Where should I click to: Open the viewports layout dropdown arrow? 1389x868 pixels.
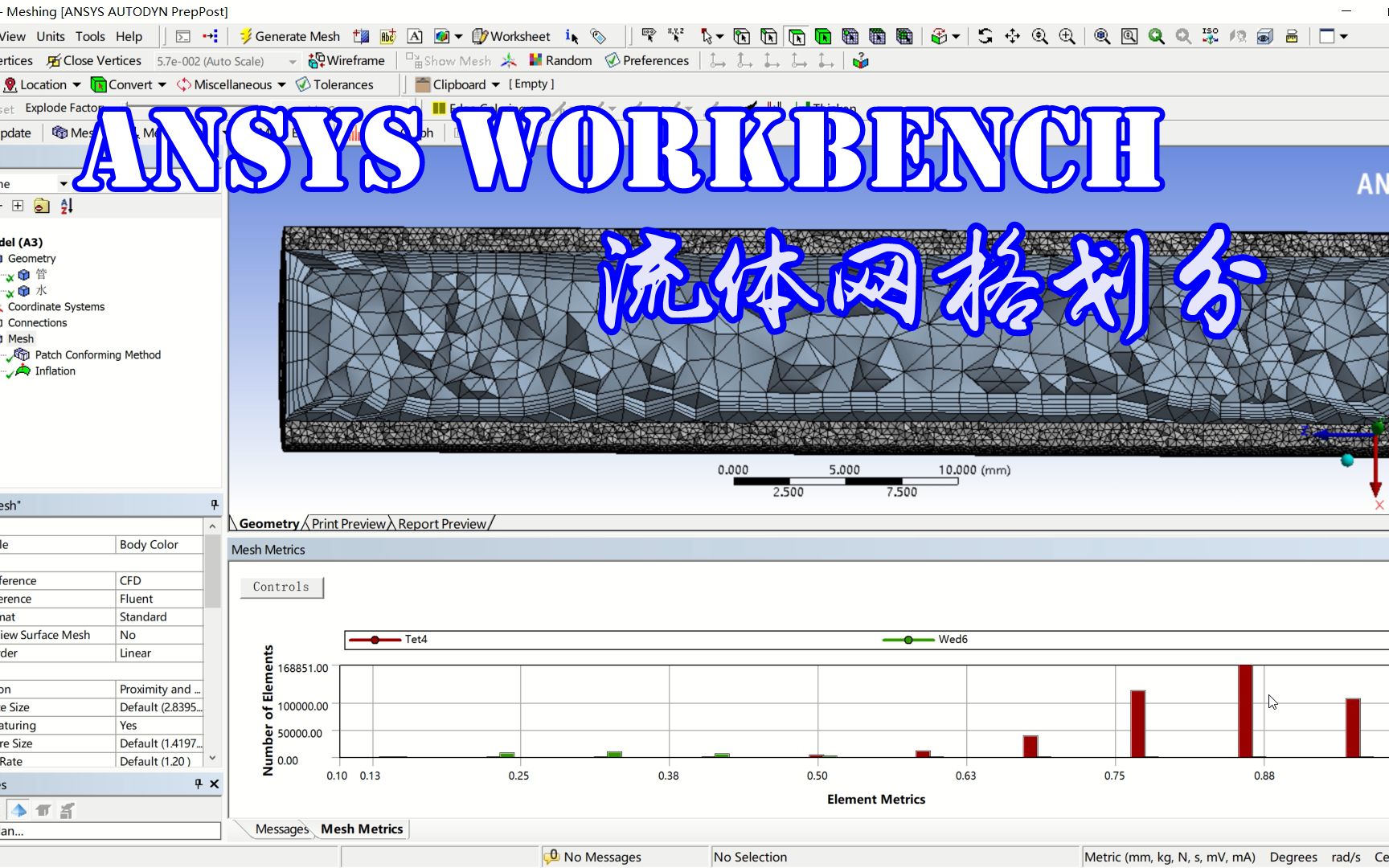pos(1343,36)
